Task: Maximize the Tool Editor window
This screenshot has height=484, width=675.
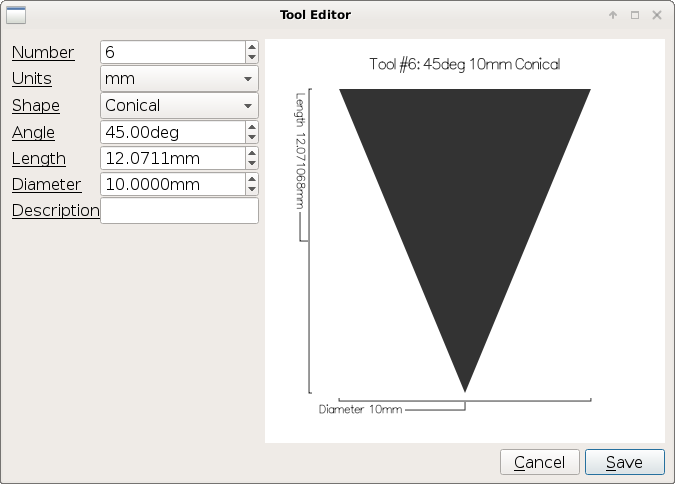Action: coord(635,15)
